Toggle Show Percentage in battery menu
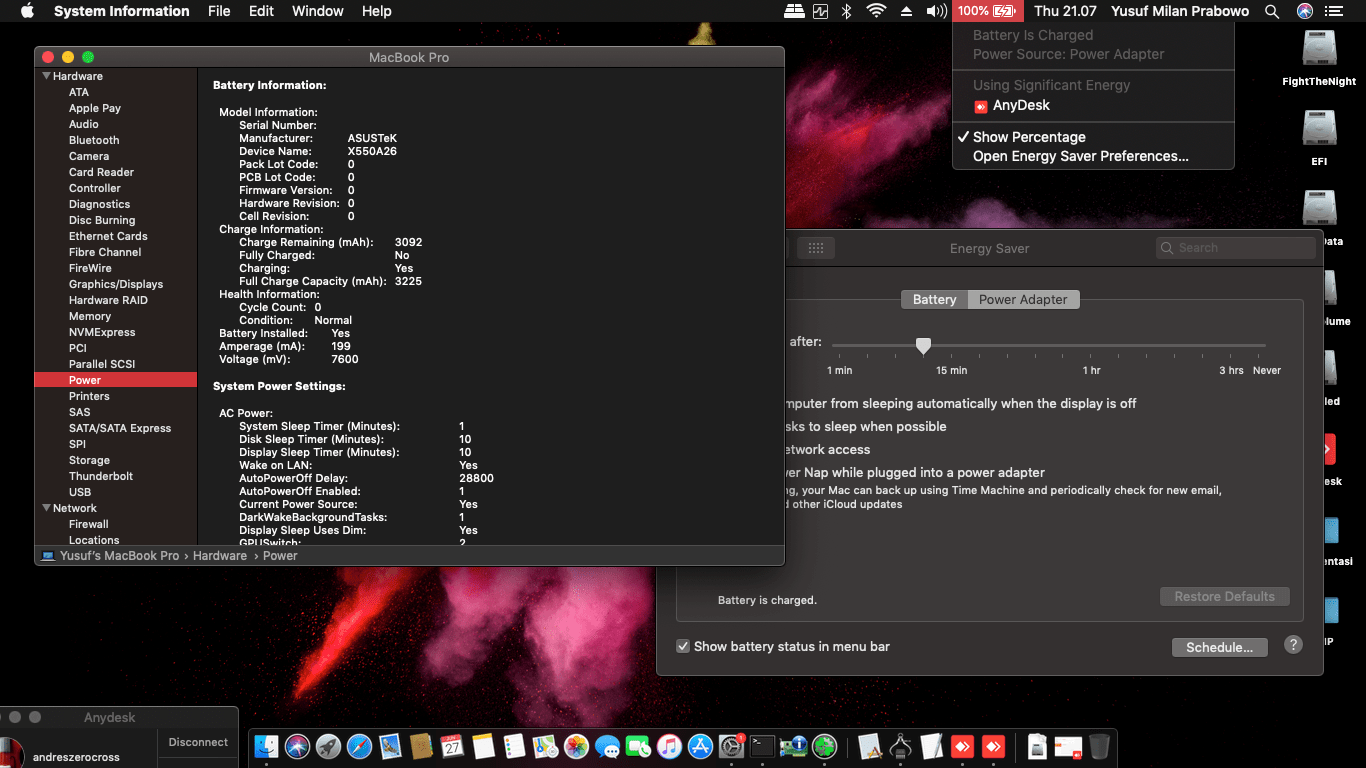Viewport: 1366px width, 768px height. pos(1029,137)
